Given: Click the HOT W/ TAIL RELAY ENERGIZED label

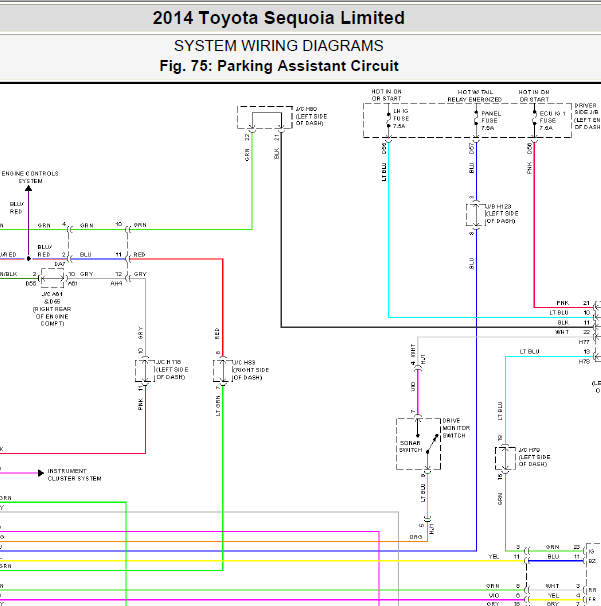Looking at the screenshot, I should tap(475, 96).
